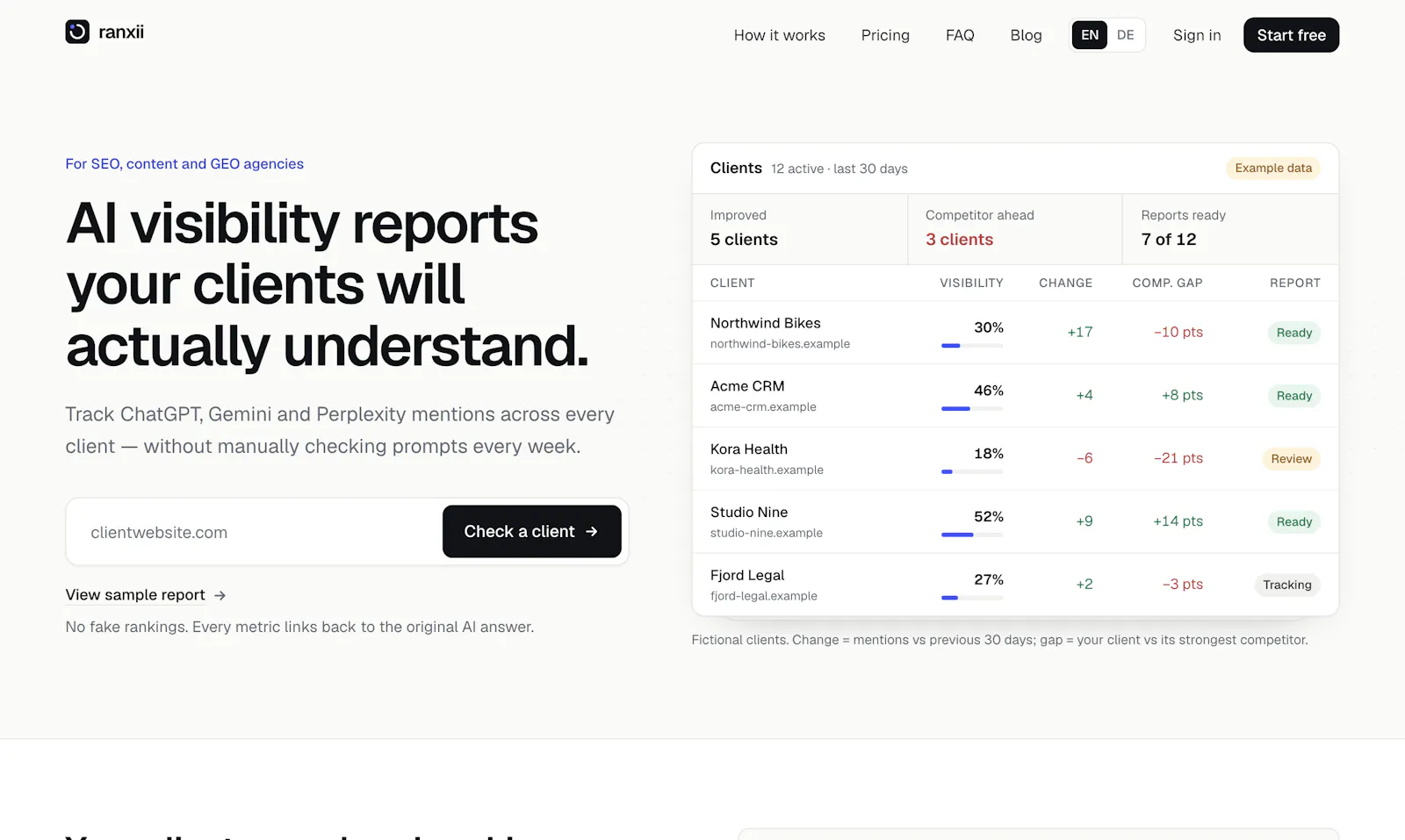1405x840 pixels.
Task: Click the CHANGE column header
Action: [x=1066, y=283]
